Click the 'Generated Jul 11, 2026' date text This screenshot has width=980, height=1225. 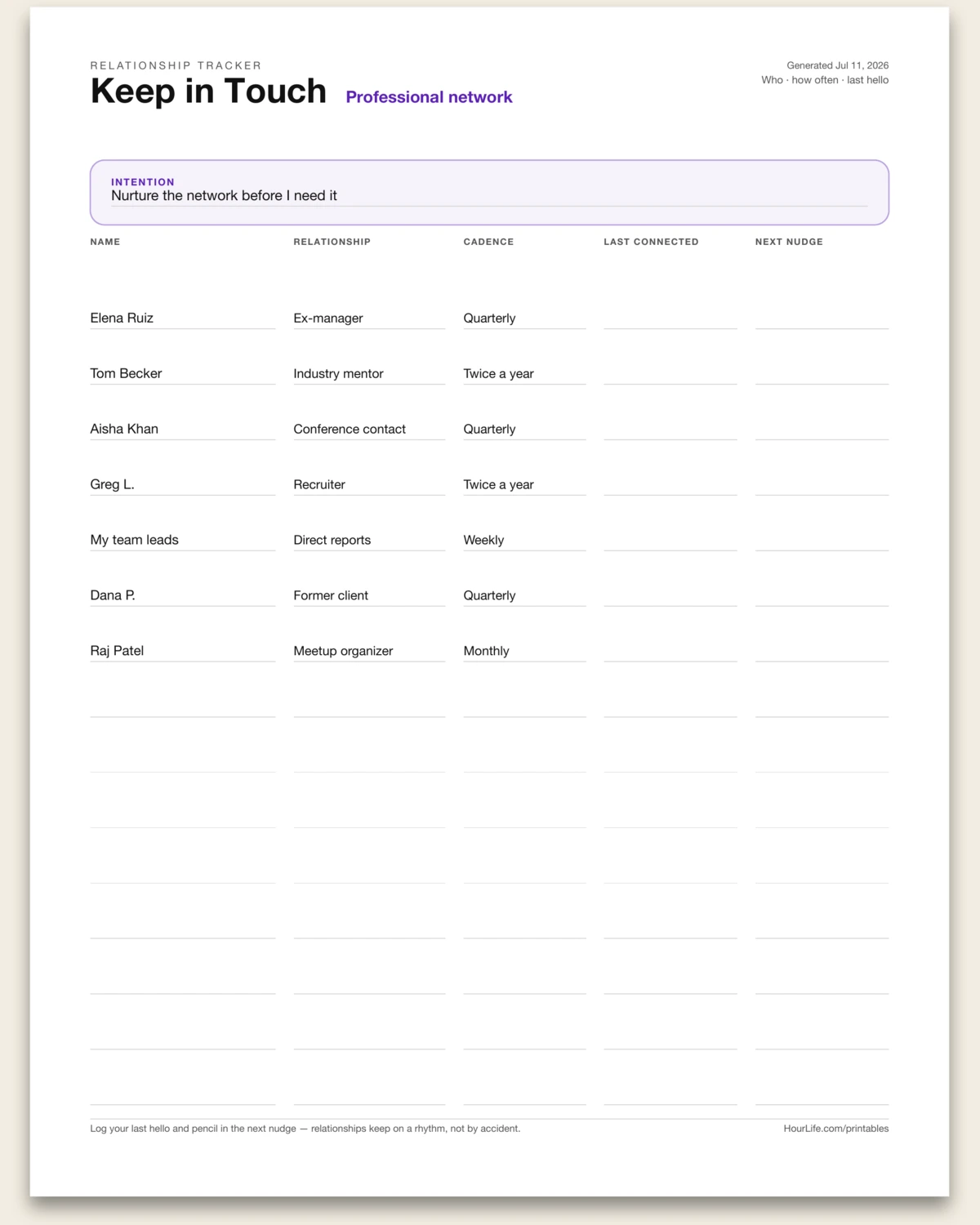coord(837,65)
